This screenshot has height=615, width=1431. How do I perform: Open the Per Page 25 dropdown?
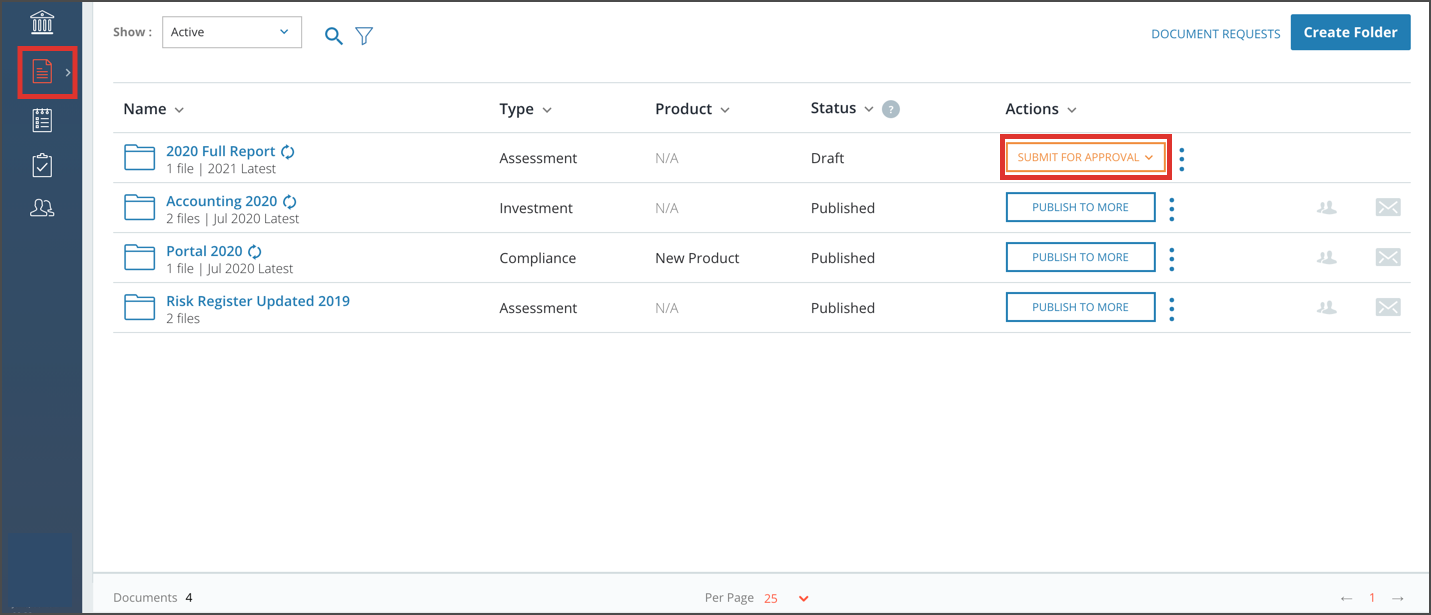click(786, 598)
